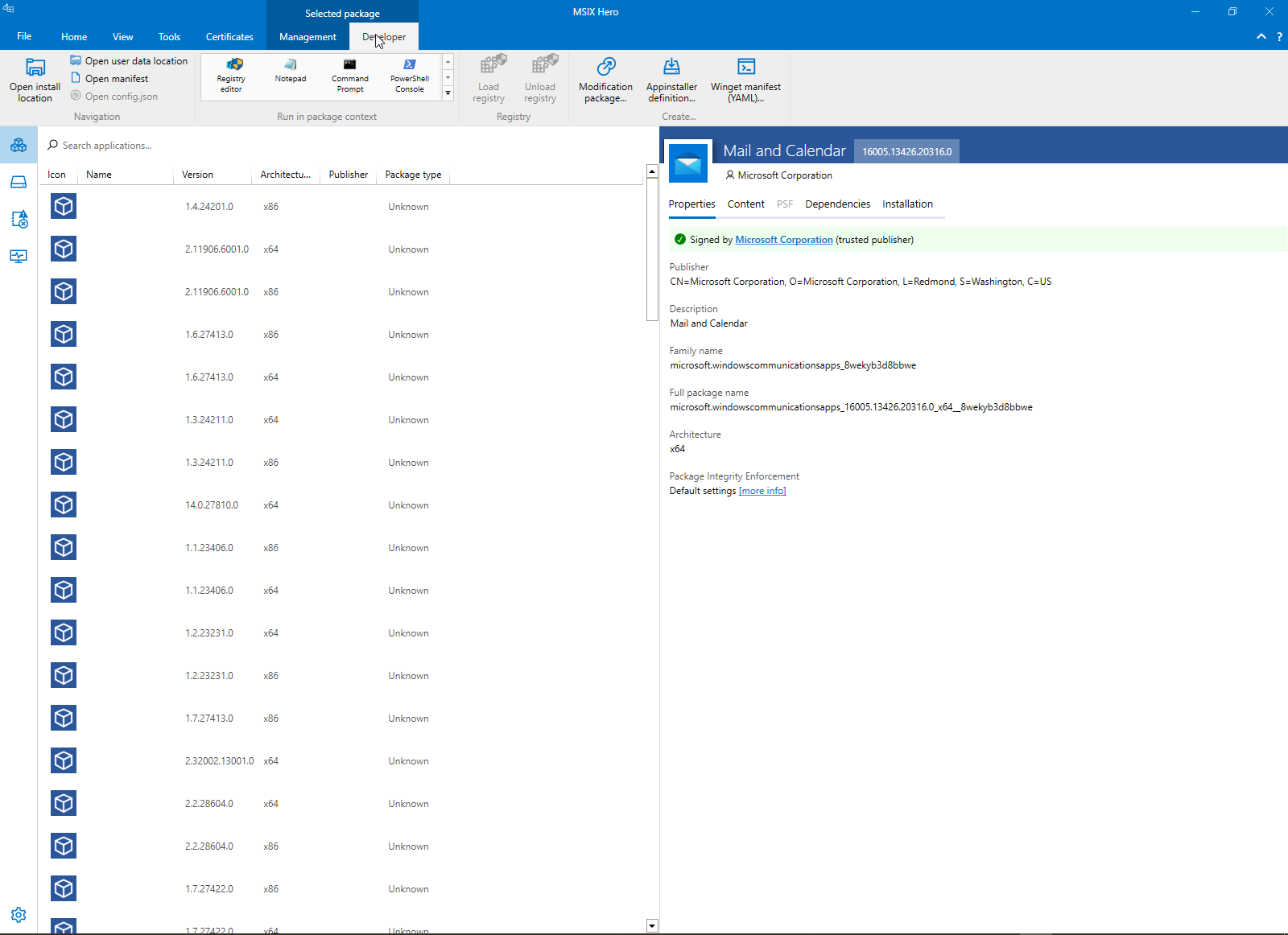Click Unload registry
The height and width of the screenshot is (935, 1288).
(x=540, y=80)
